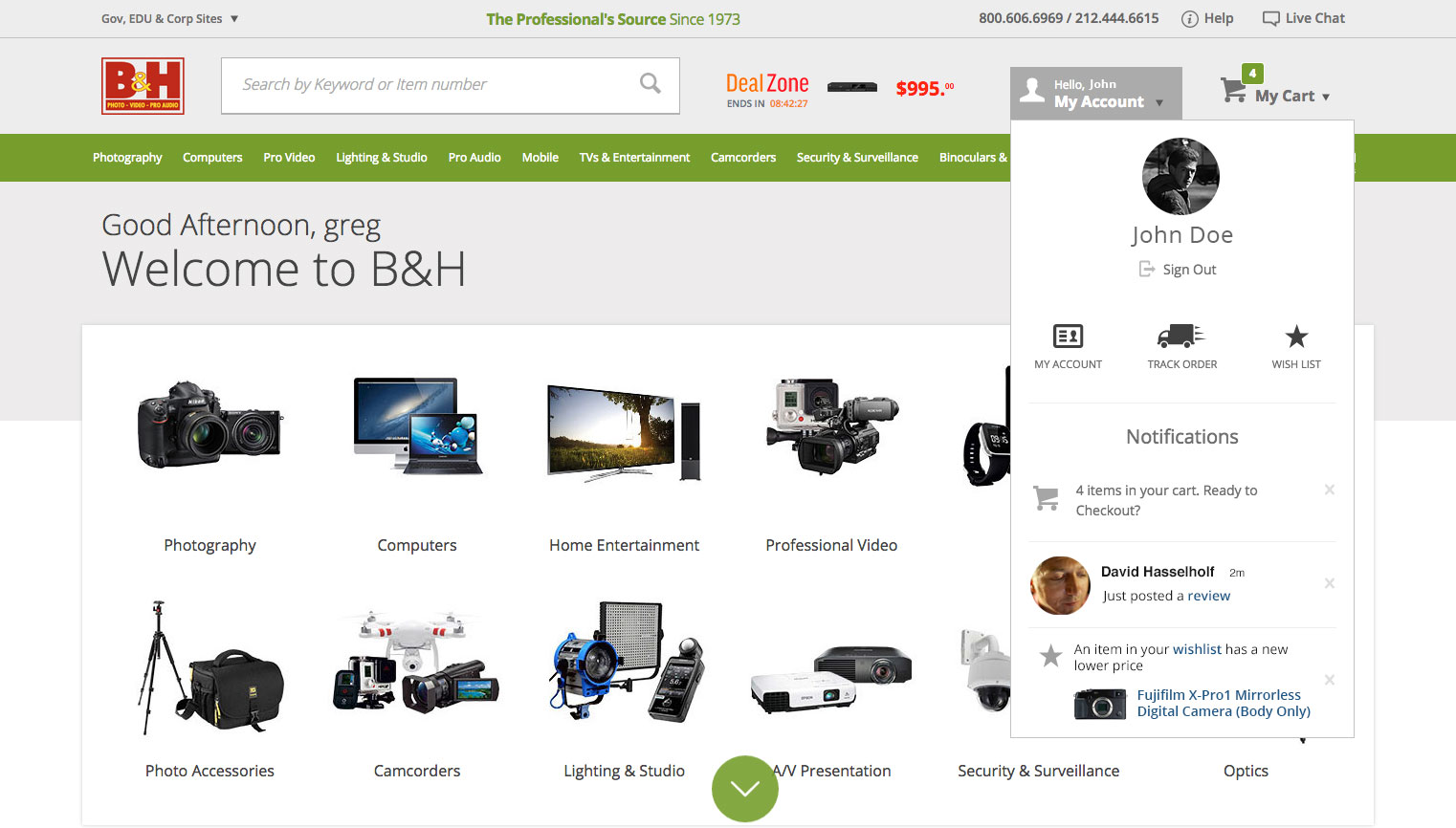Start a Live Chat
Screen dimensions: 1456x828
(x=1303, y=18)
